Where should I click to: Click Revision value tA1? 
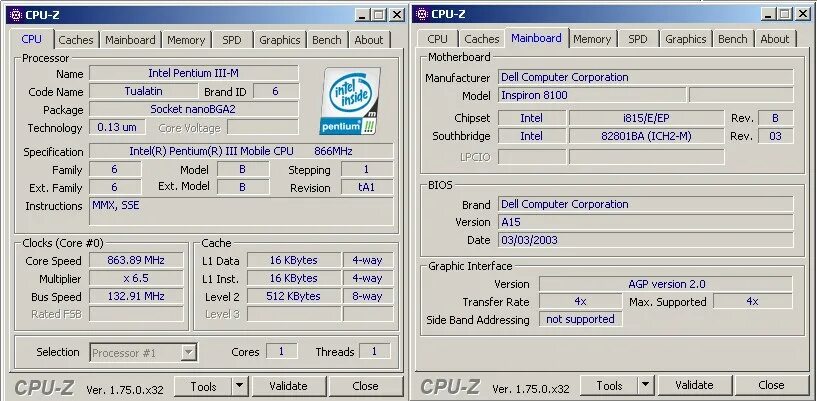(x=367, y=187)
